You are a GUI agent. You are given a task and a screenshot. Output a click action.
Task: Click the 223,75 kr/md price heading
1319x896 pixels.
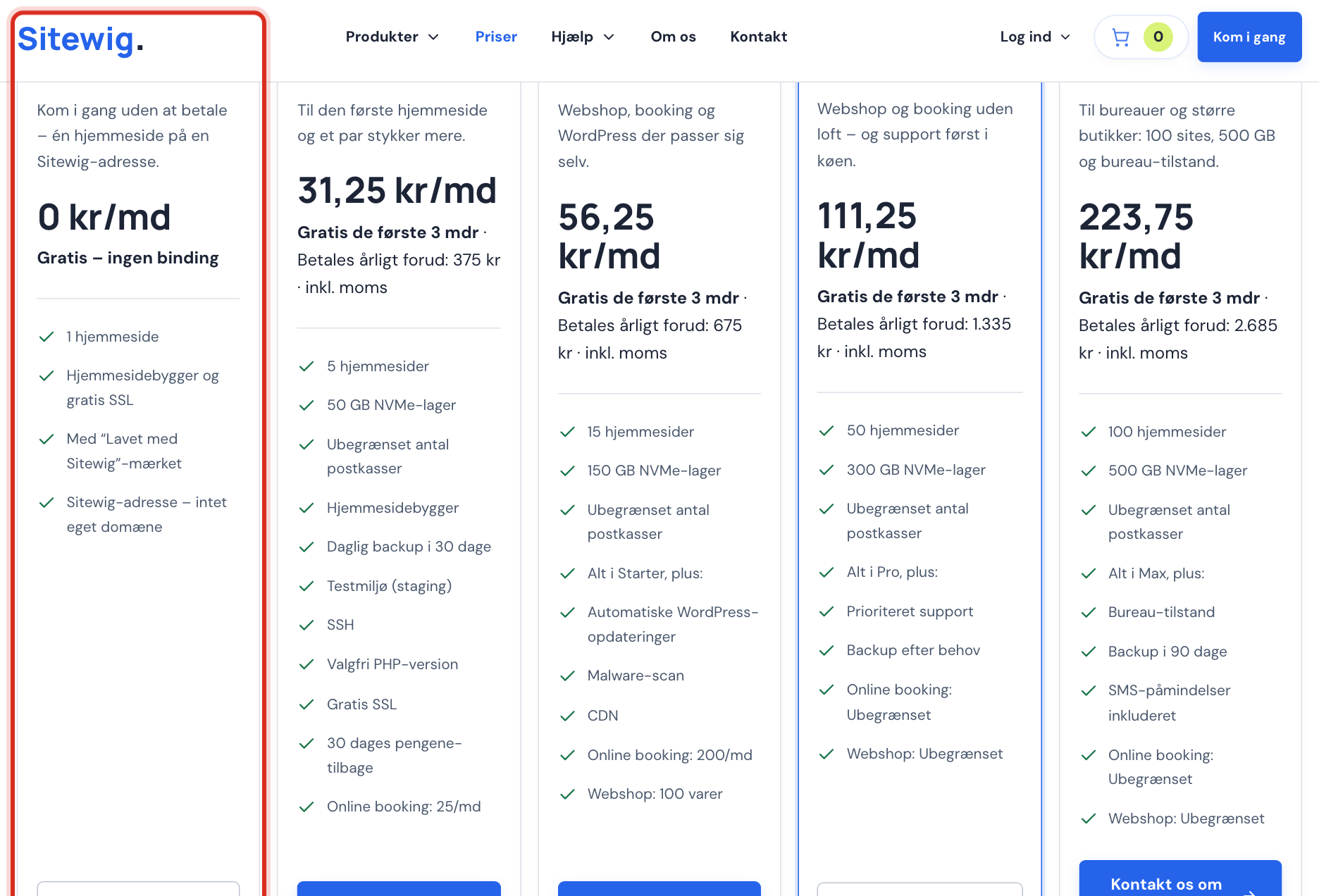pos(1136,237)
